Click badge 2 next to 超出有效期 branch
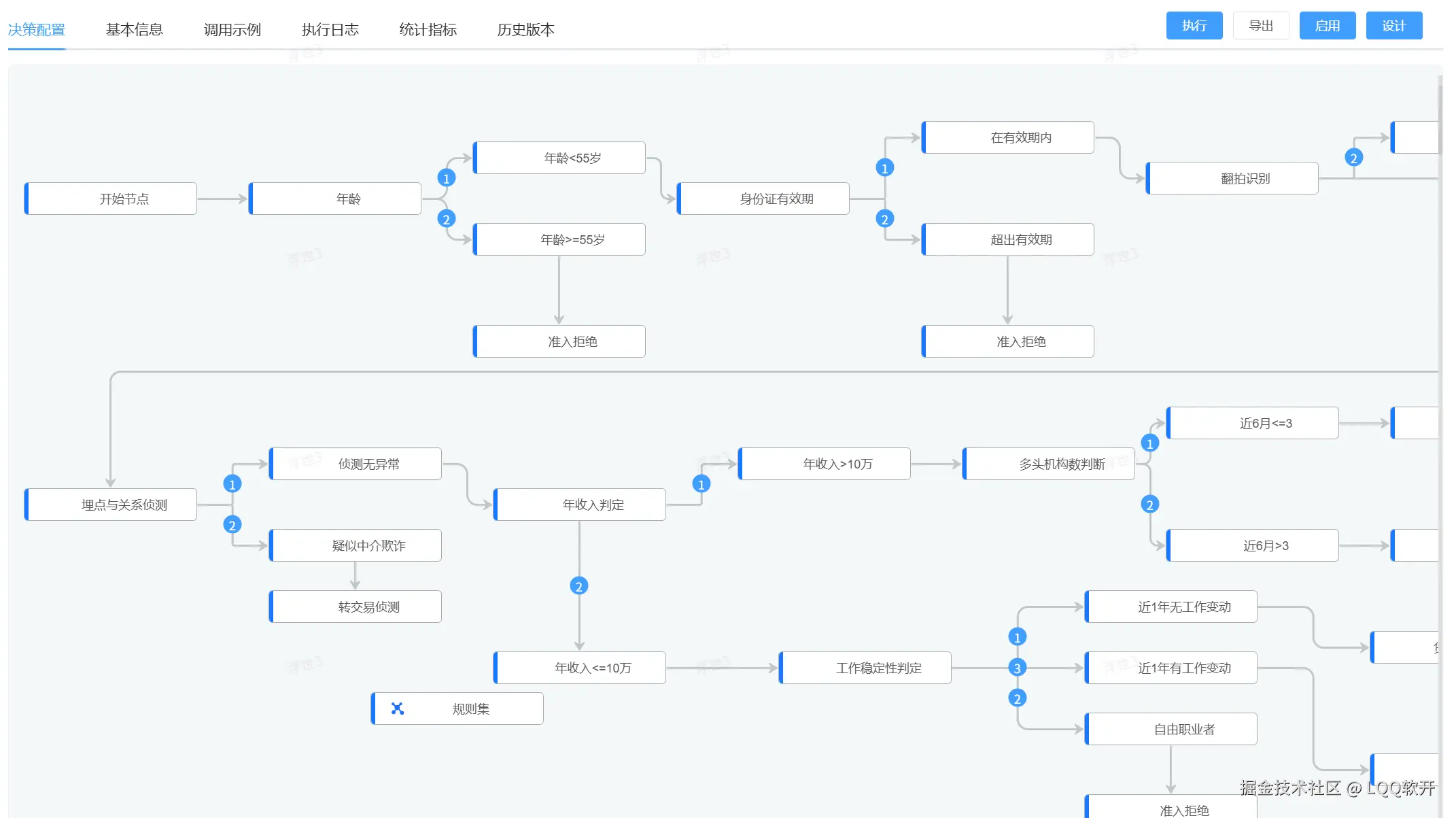Image resolution: width=1456 pixels, height=818 pixels. [884, 219]
